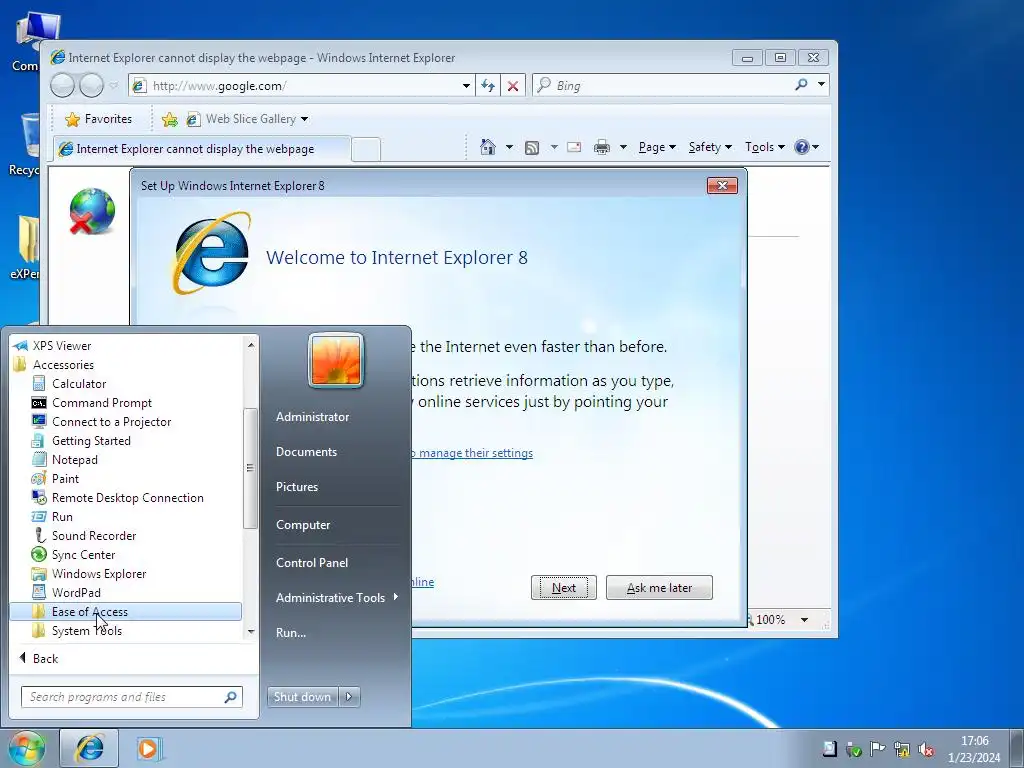Open Sync Center

(83, 554)
